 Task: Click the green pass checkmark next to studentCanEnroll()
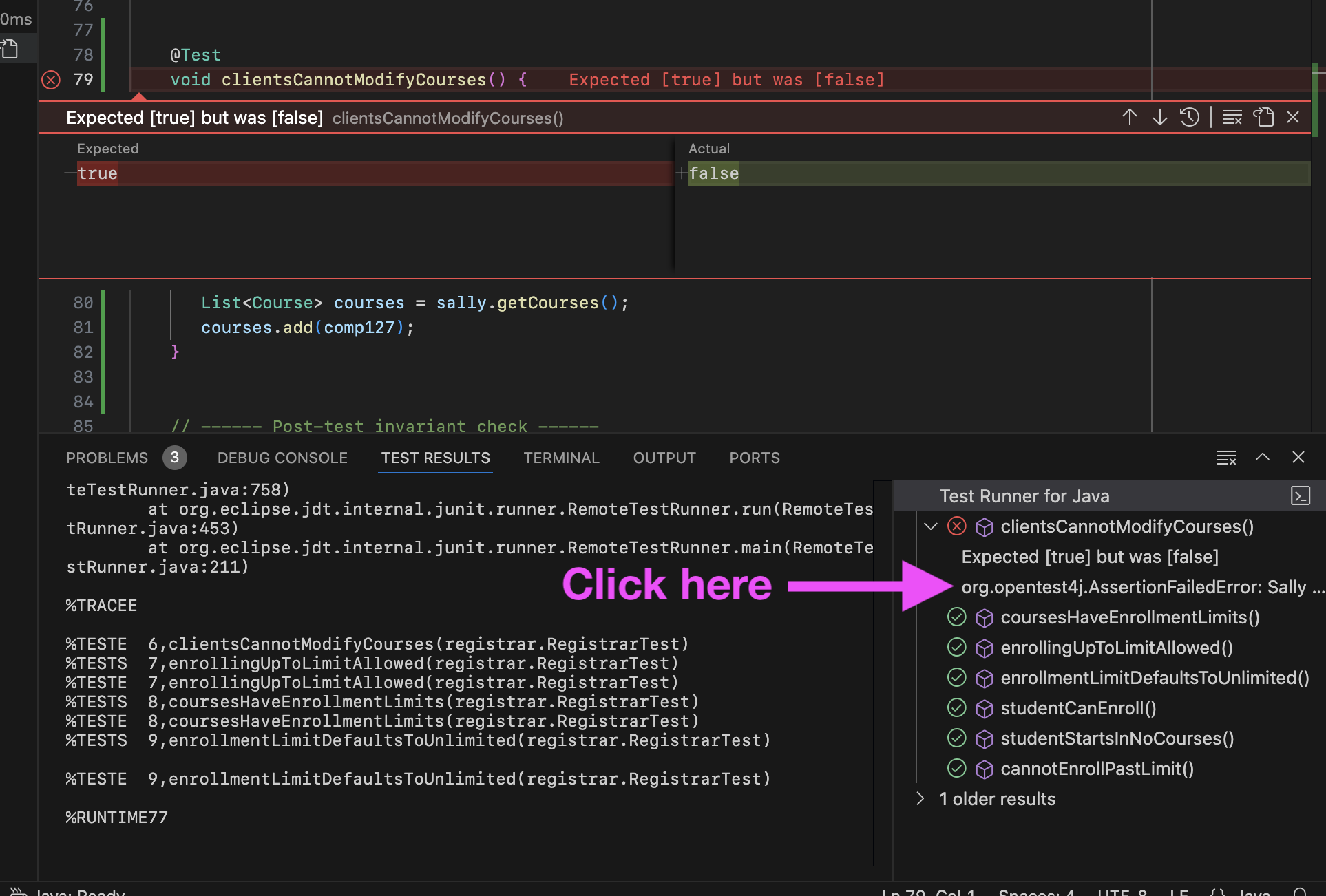click(x=957, y=708)
